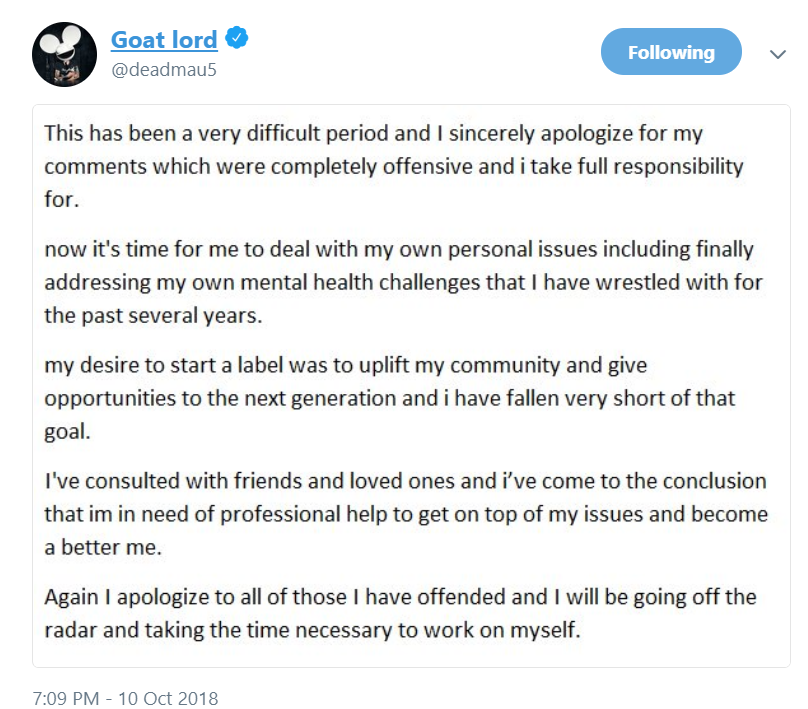This screenshot has height=709, width=808.
Task: Click paragraph starting "I've consulted with friends"
Action: [x=406, y=514]
